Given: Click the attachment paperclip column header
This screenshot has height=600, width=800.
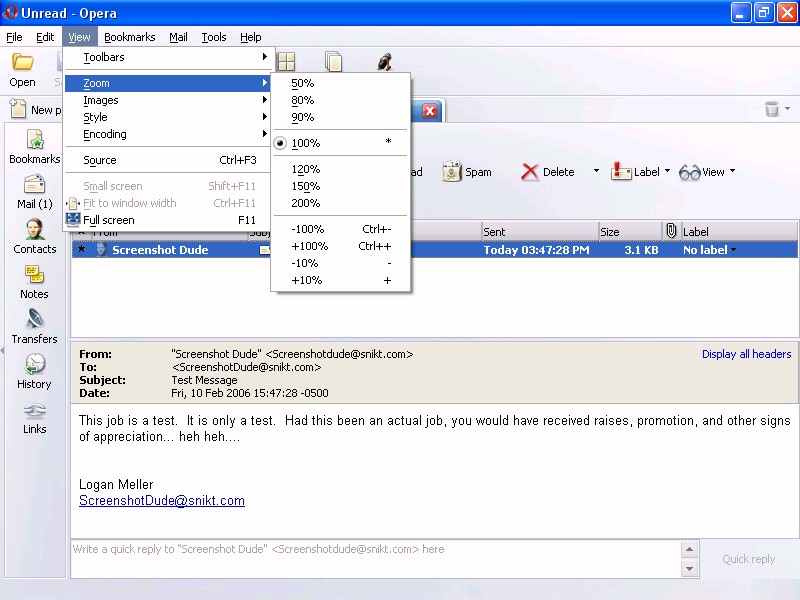Looking at the screenshot, I should coord(671,231).
